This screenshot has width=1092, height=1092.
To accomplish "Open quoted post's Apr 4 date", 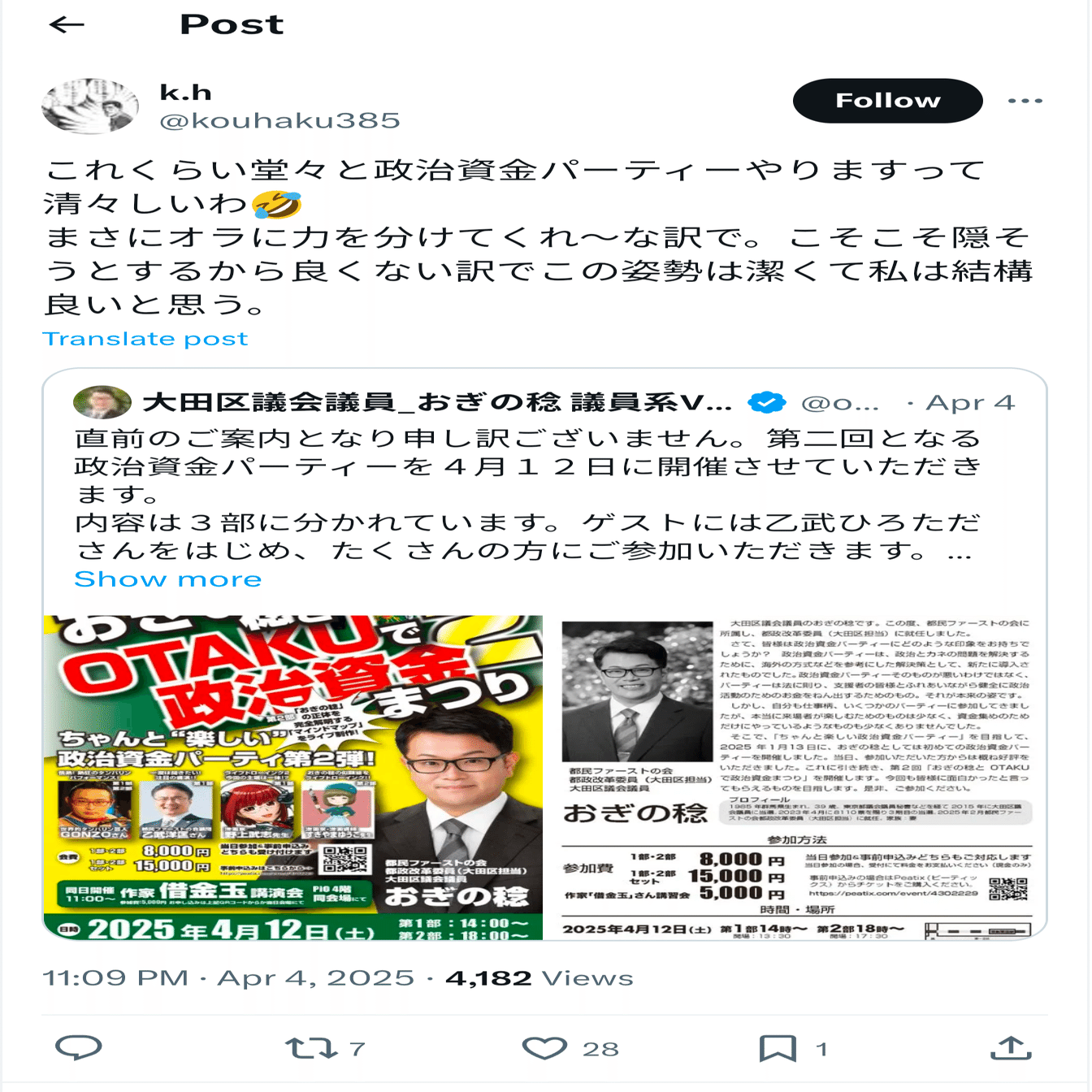I will (970, 403).
